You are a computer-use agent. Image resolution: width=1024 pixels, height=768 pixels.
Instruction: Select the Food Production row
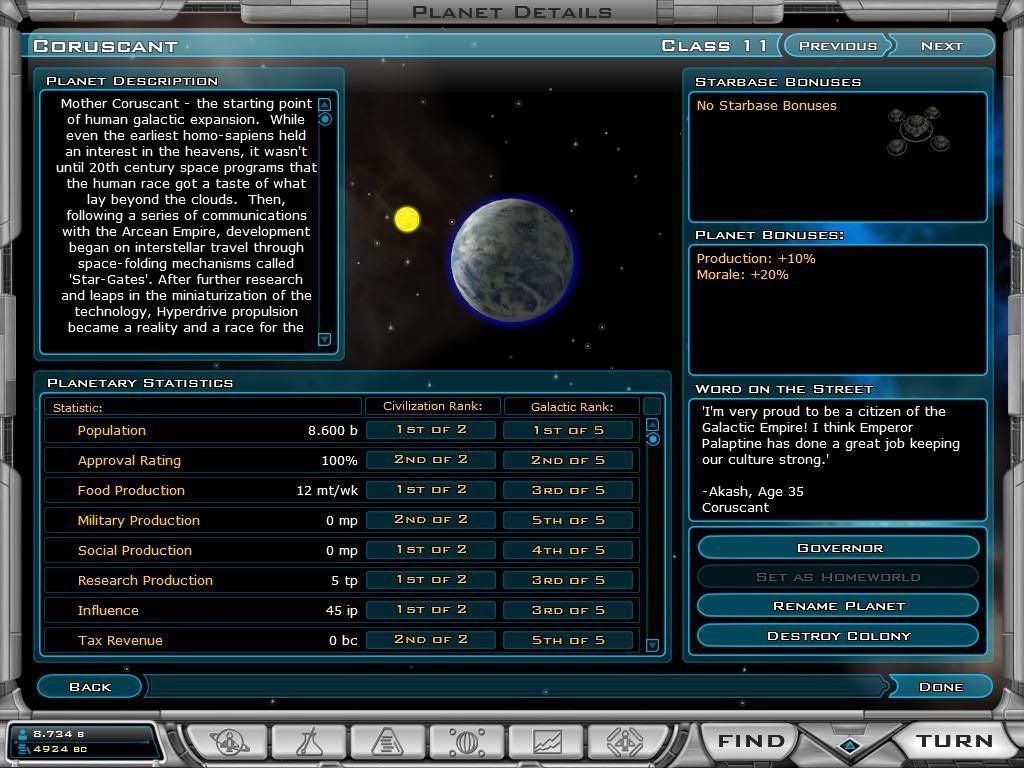click(x=341, y=490)
